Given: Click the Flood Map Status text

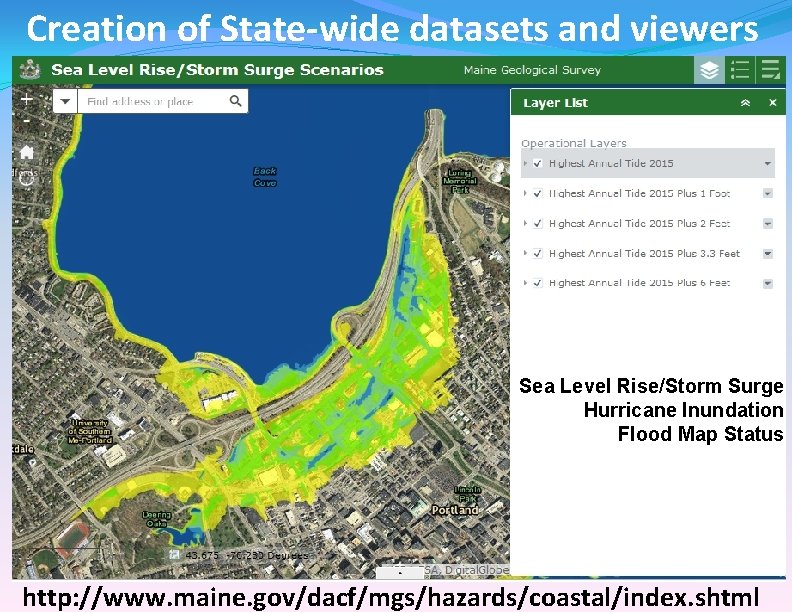Looking at the screenshot, I should click(x=701, y=434).
